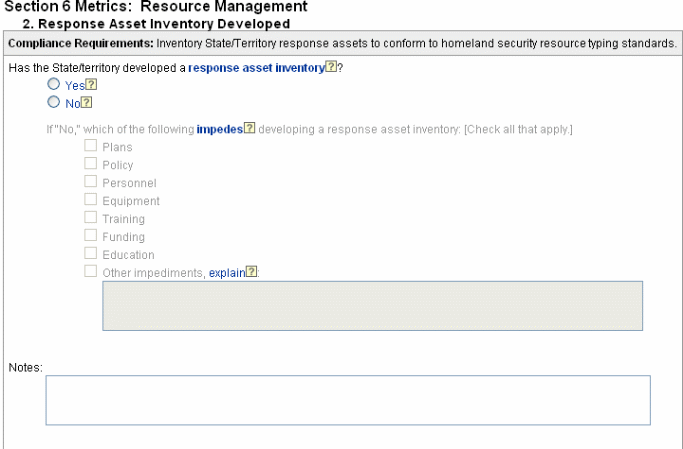Select the Yes radio button

pyautogui.click(x=54, y=84)
